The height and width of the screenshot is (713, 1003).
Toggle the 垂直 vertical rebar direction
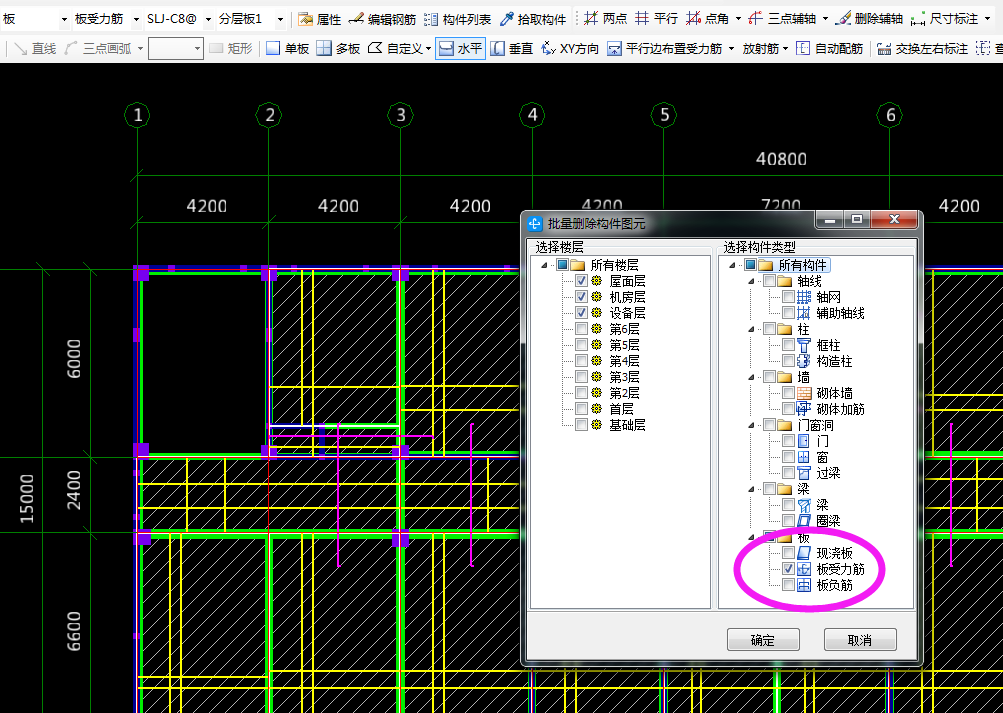coord(512,49)
